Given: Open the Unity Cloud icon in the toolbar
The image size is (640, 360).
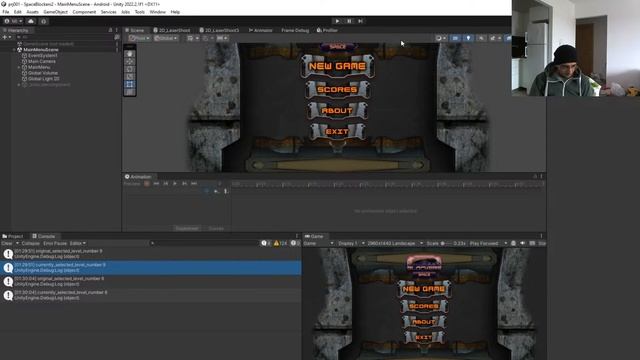Looking at the screenshot, I should 31,21.
